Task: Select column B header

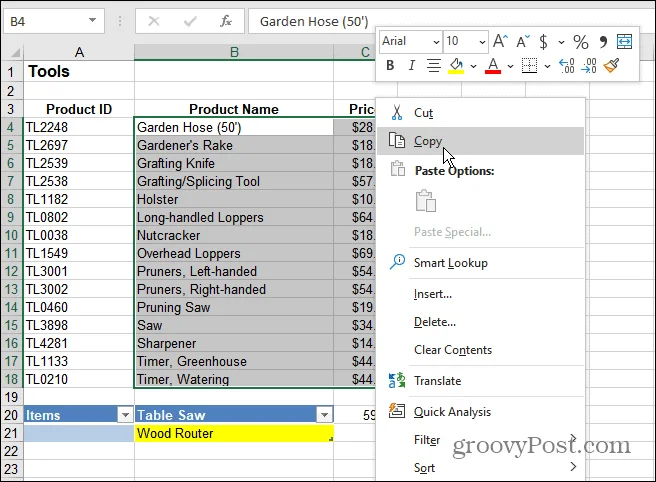Action: [234, 52]
